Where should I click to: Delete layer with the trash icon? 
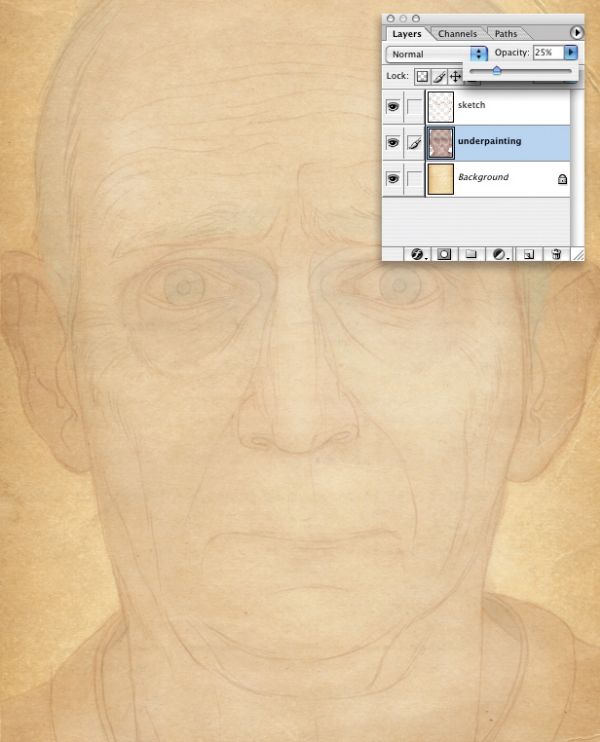coord(556,255)
